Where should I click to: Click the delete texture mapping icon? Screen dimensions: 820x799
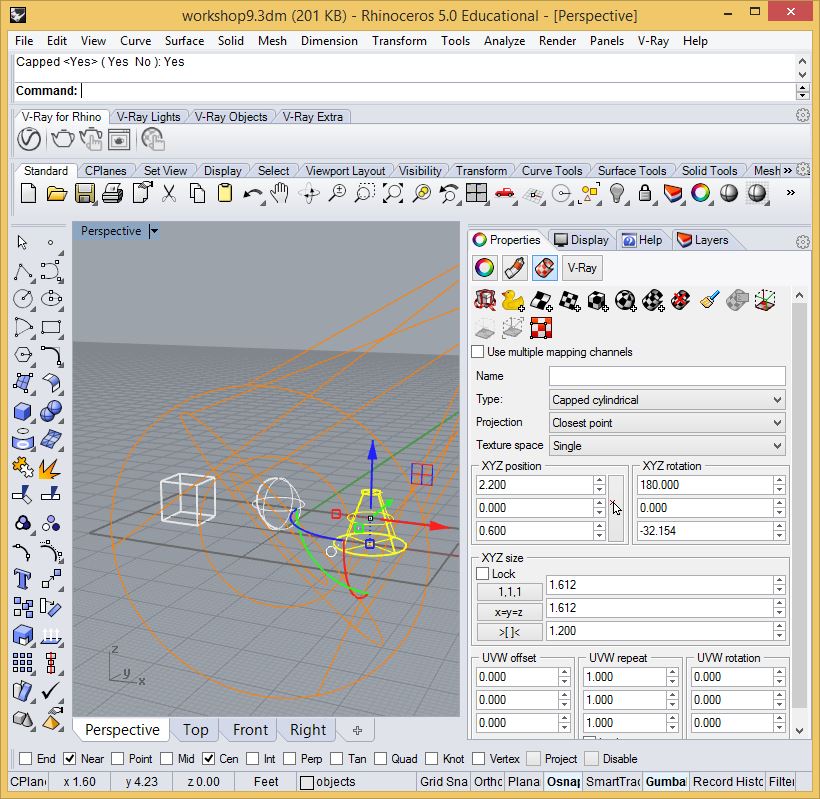coord(681,301)
